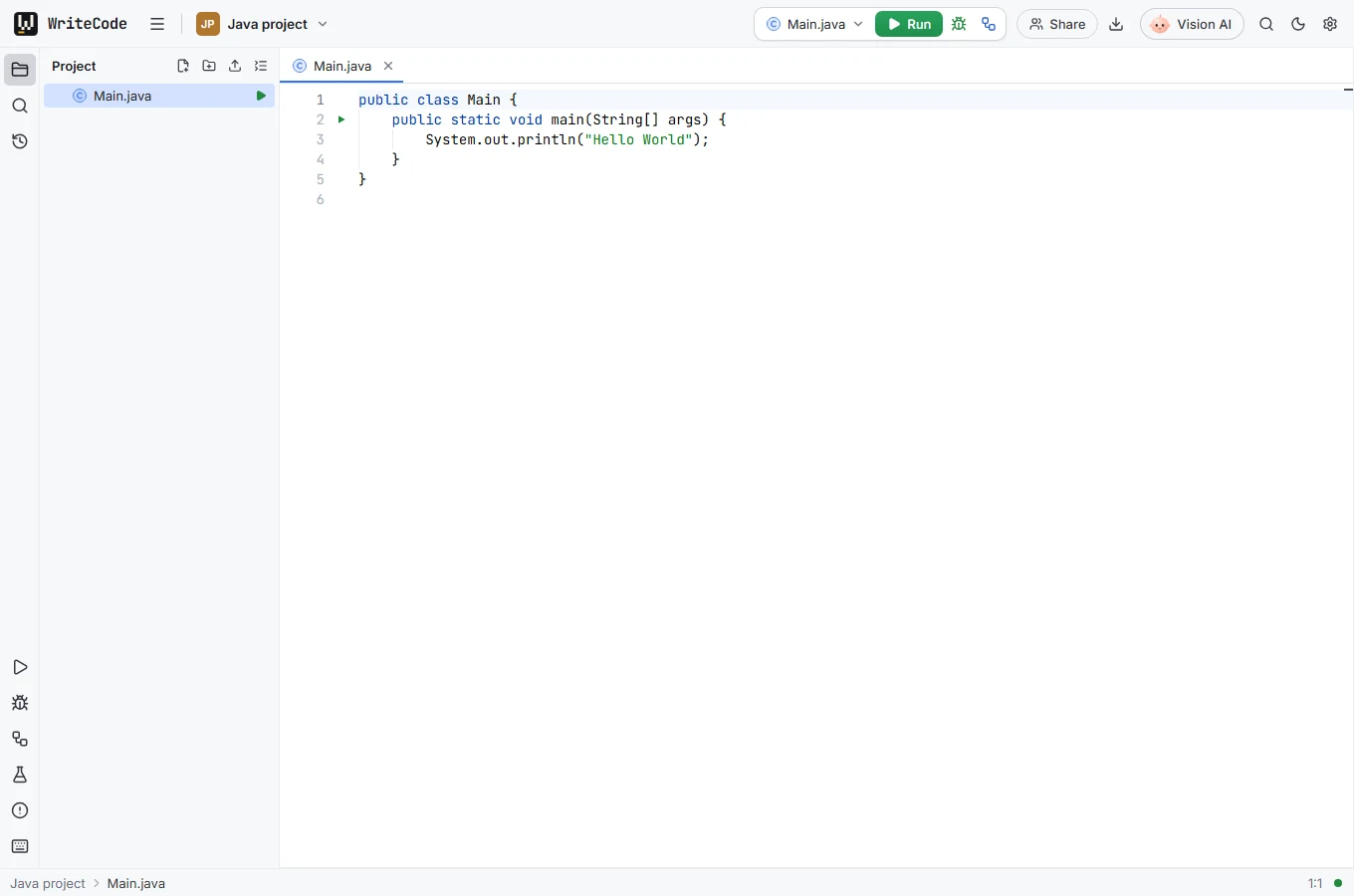Click the Main.java breadcrumb in status bar

[x=136, y=883]
